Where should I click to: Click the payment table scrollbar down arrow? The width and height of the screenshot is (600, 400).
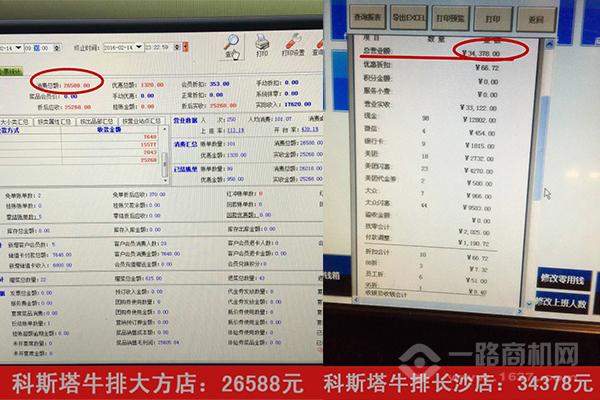pyautogui.click(x=165, y=179)
